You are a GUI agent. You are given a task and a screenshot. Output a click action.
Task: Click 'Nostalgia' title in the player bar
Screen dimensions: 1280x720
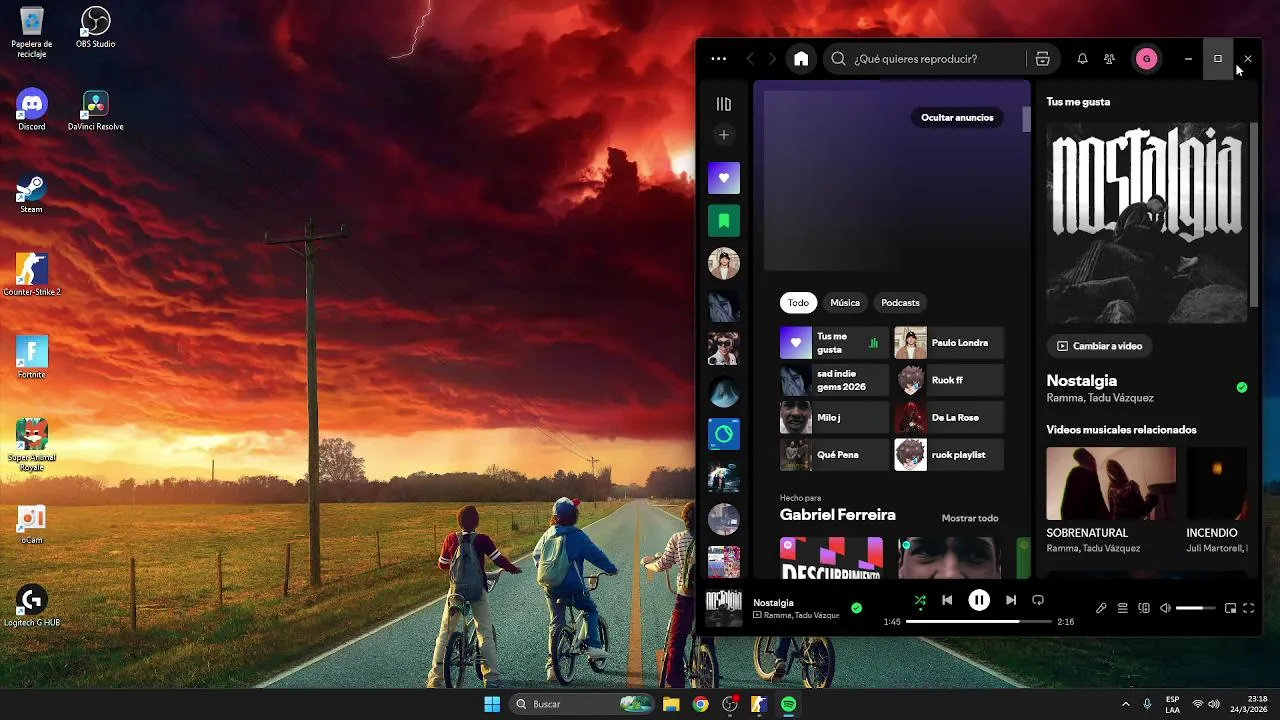pos(773,603)
